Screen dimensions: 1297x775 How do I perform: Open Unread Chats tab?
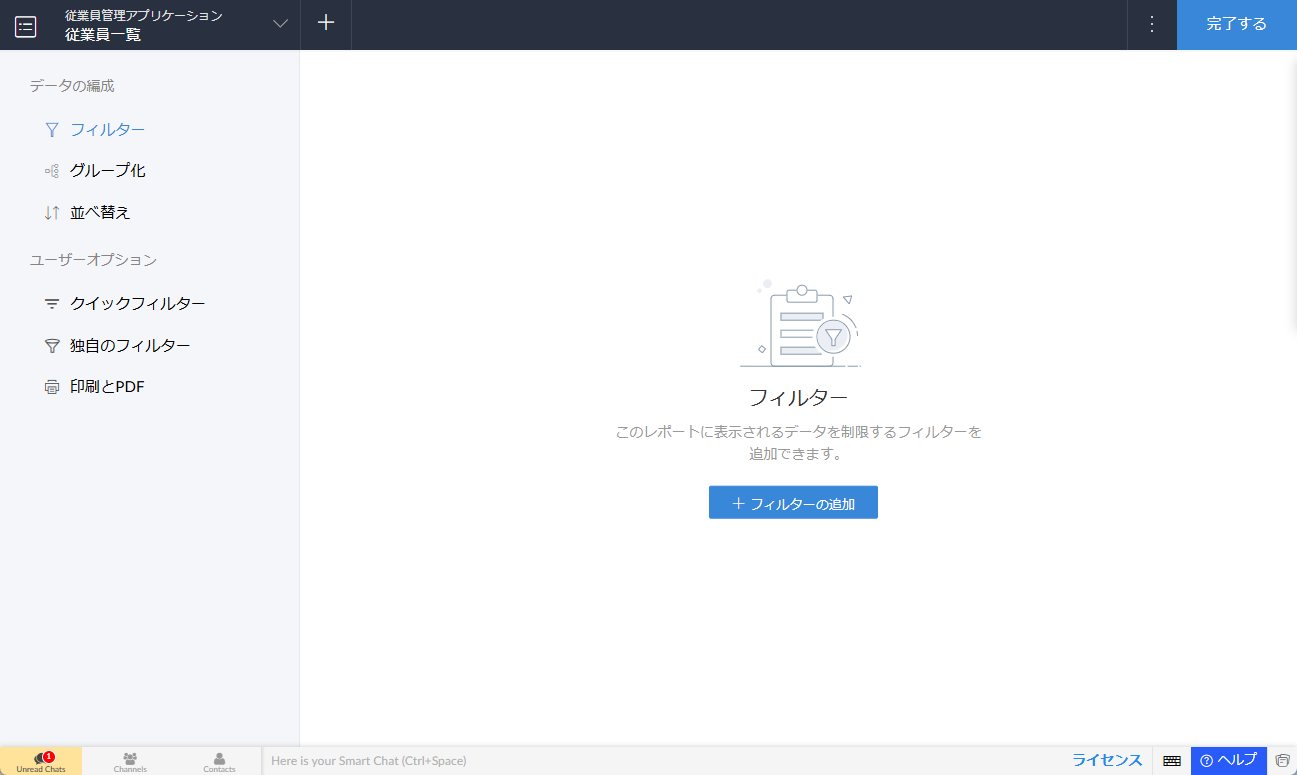coord(41,762)
